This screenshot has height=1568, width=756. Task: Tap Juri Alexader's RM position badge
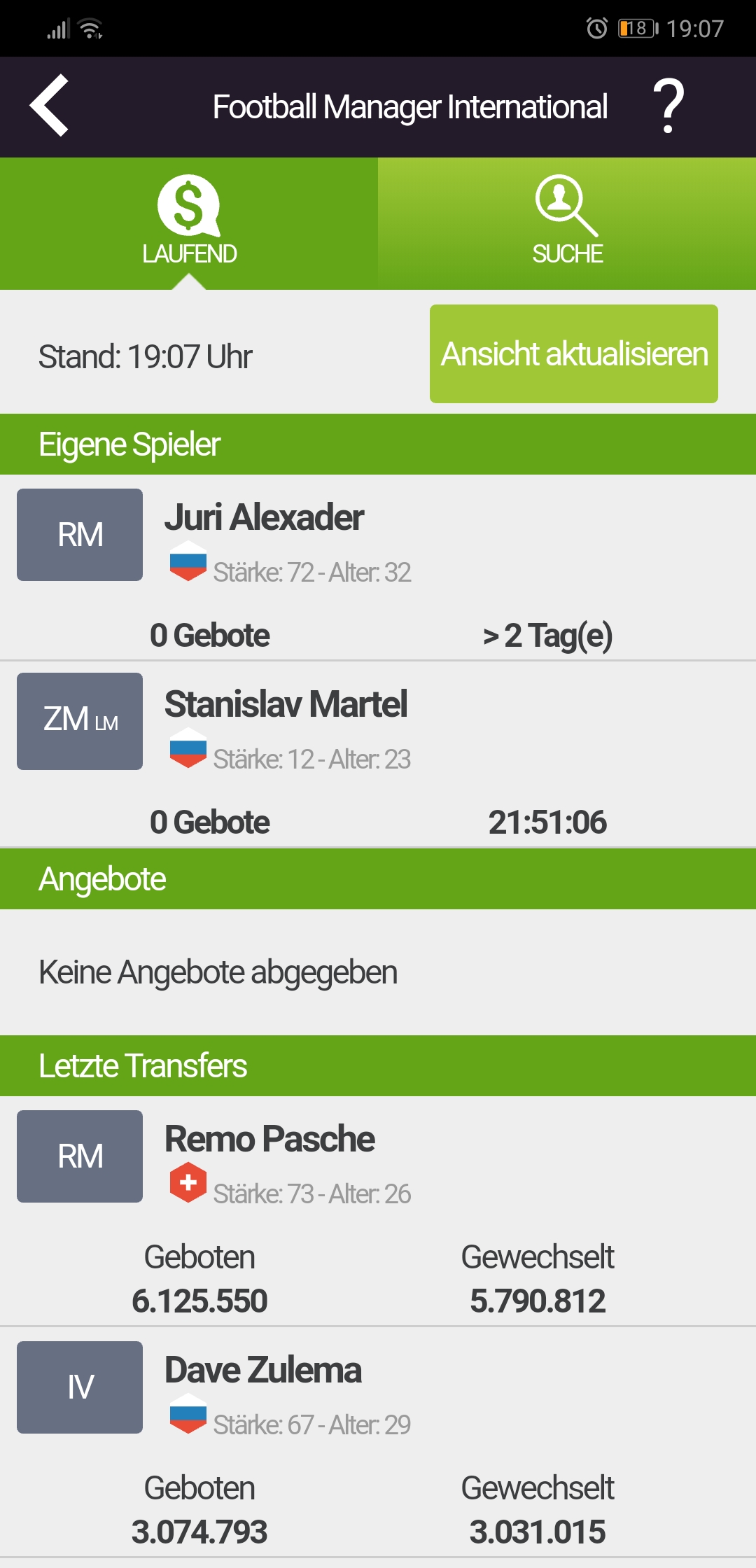pyautogui.click(x=80, y=535)
